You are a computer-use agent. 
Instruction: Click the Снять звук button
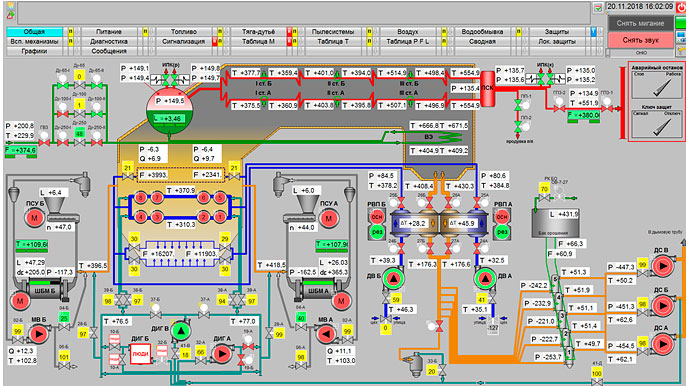640,40
